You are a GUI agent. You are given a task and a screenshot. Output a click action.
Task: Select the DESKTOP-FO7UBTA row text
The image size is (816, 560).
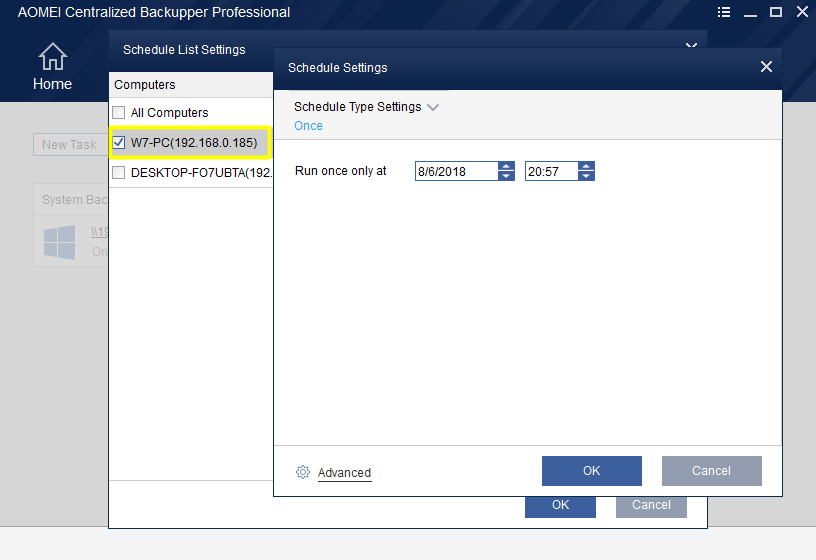click(201, 172)
